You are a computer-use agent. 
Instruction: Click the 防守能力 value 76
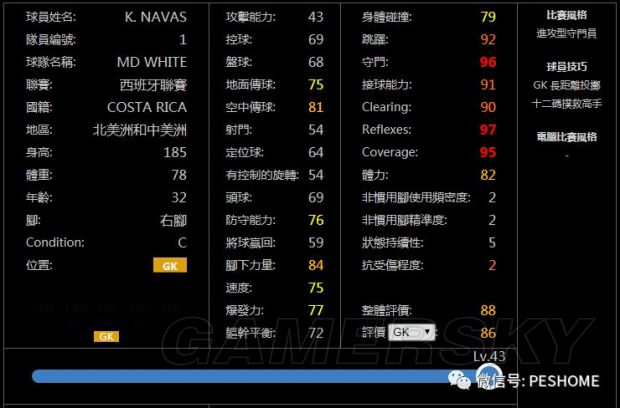[316, 220]
